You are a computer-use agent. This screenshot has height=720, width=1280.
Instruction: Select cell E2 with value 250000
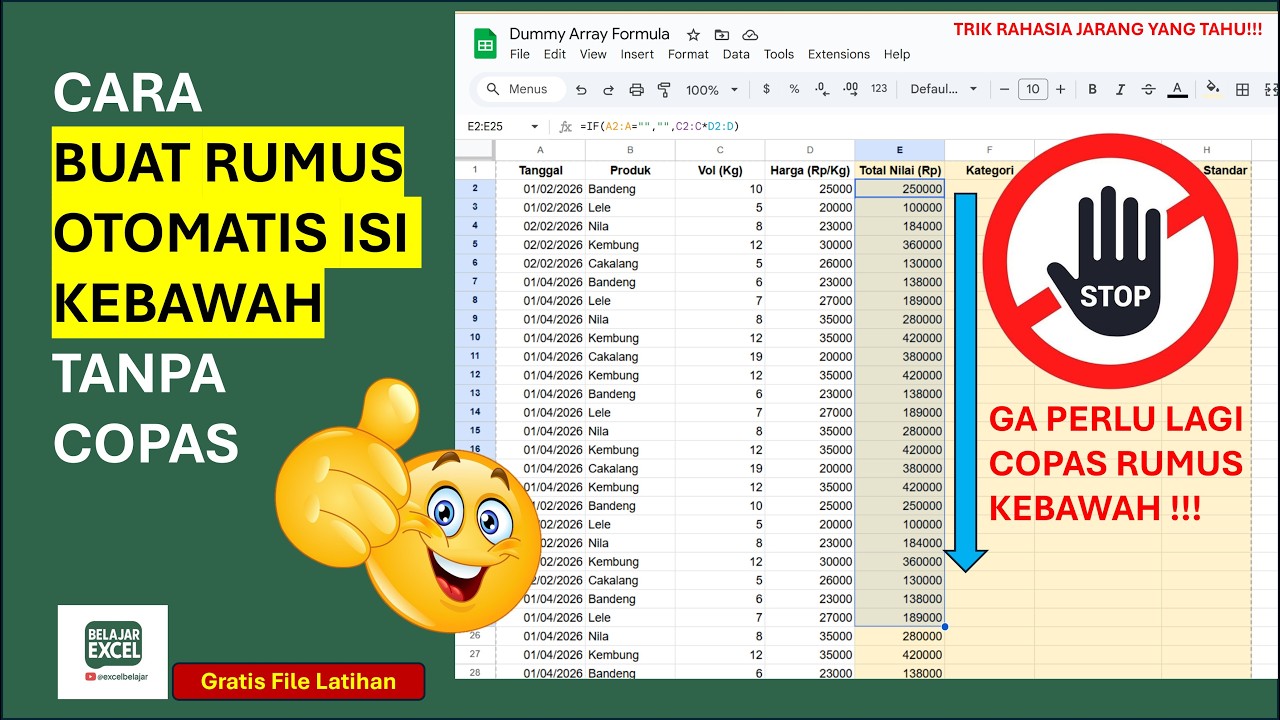(x=900, y=189)
